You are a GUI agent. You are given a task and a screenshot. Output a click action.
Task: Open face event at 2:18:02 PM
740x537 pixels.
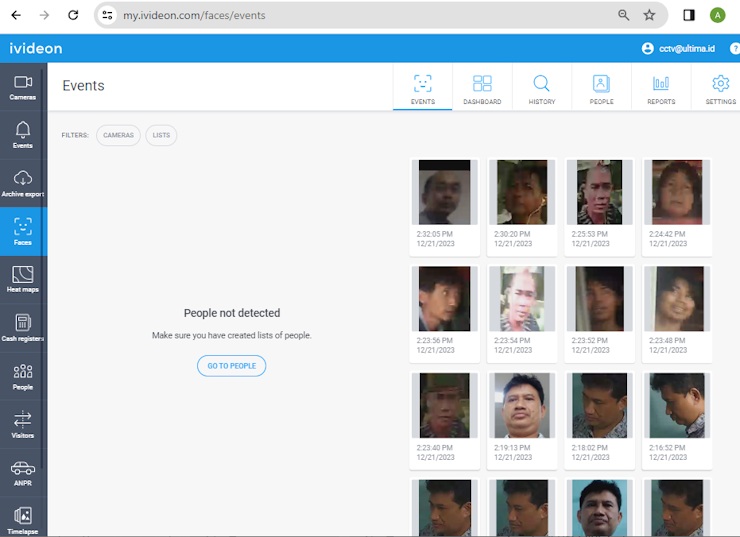[599, 420]
